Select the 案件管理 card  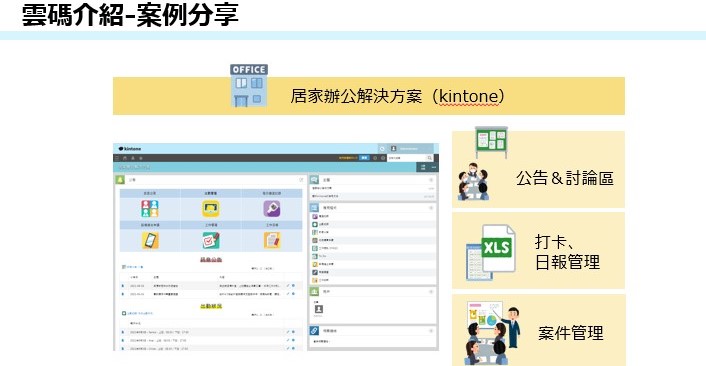click(x=539, y=330)
